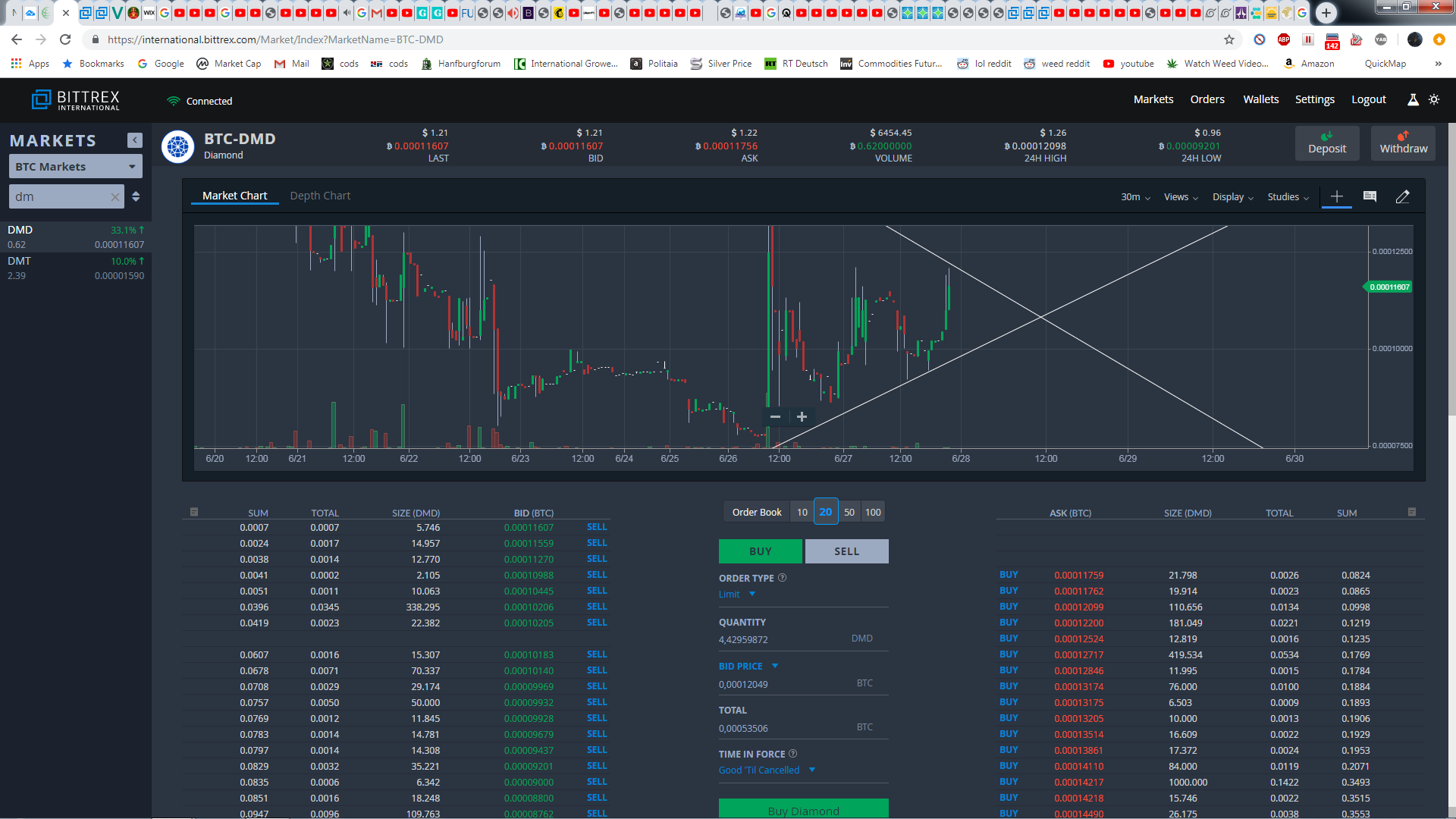Expand the 30m interval dropdown
Screen dimensions: 1456x819
point(1135,197)
